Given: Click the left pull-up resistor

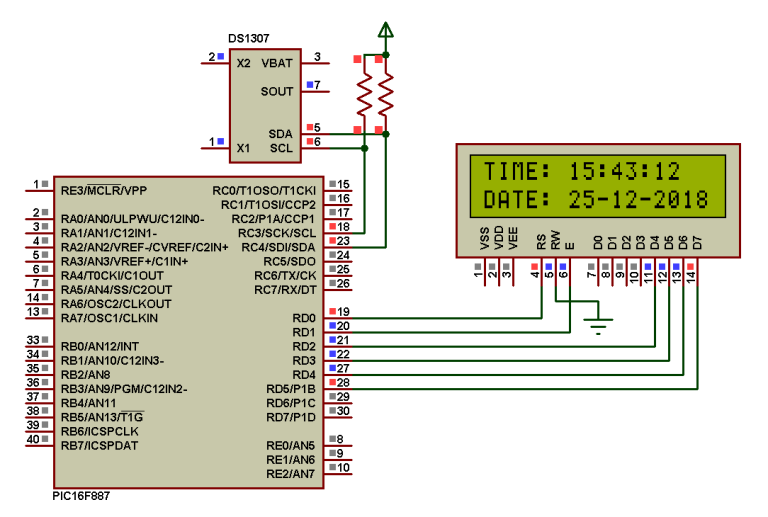Looking at the screenshot, I should click(364, 94).
